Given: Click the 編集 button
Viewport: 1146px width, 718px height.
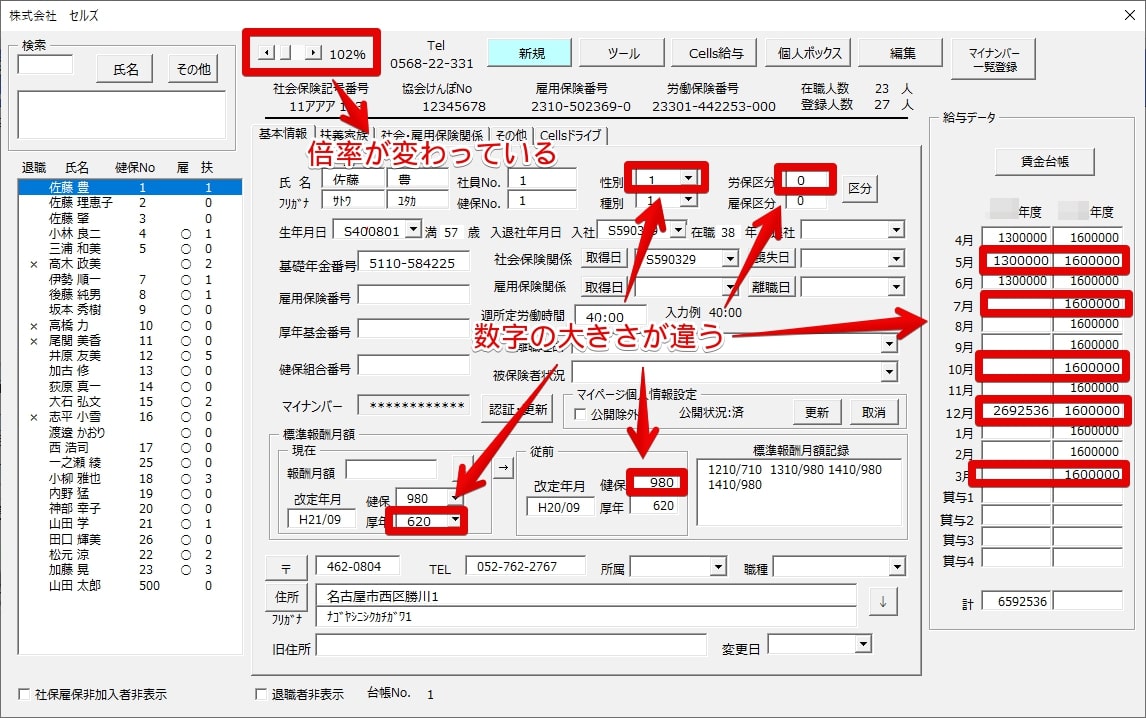Looking at the screenshot, I should coord(903,53).
